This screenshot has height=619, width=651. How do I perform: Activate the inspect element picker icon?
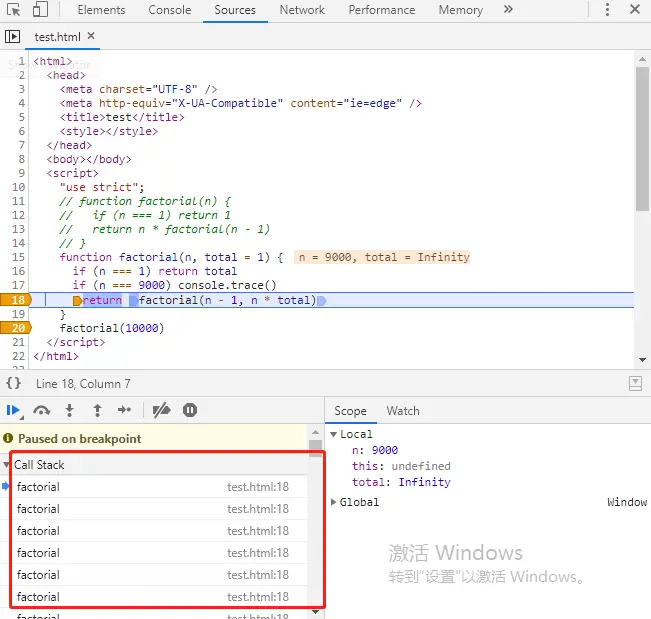click(x=13, y=10)
